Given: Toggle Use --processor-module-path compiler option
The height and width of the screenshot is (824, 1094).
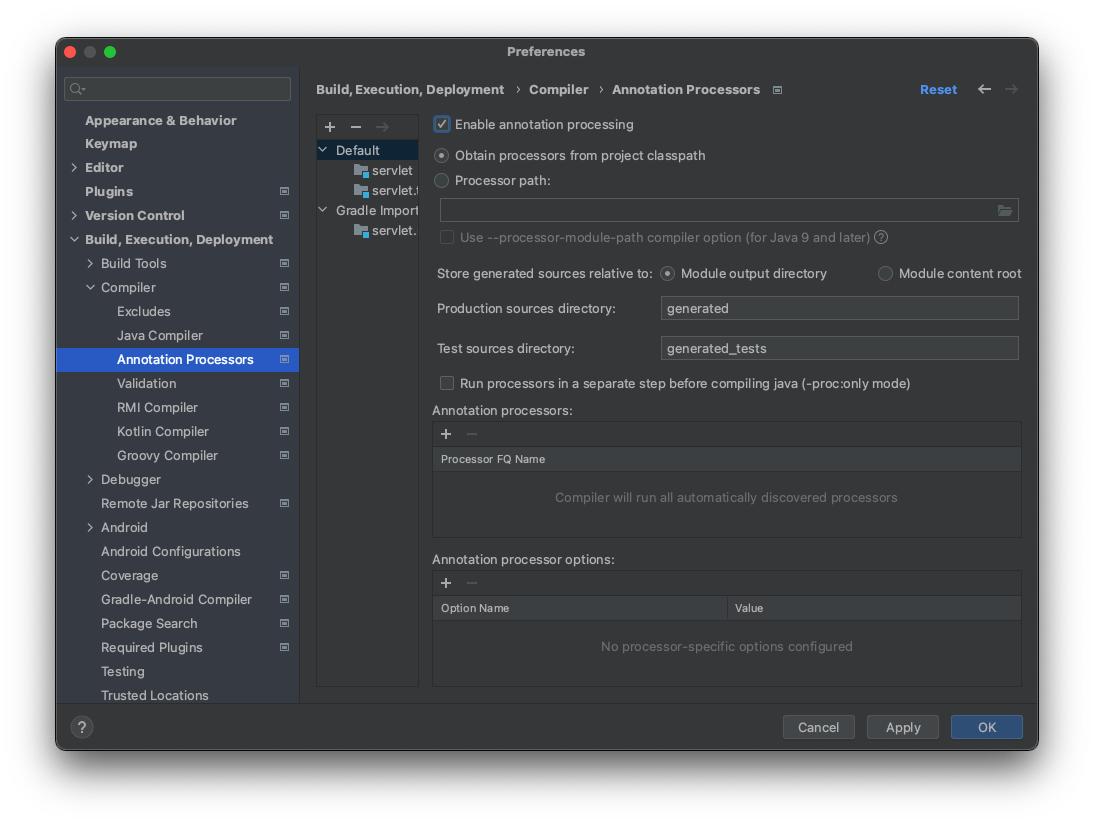Looking at the screenshot, I should [x=447, y=237].
